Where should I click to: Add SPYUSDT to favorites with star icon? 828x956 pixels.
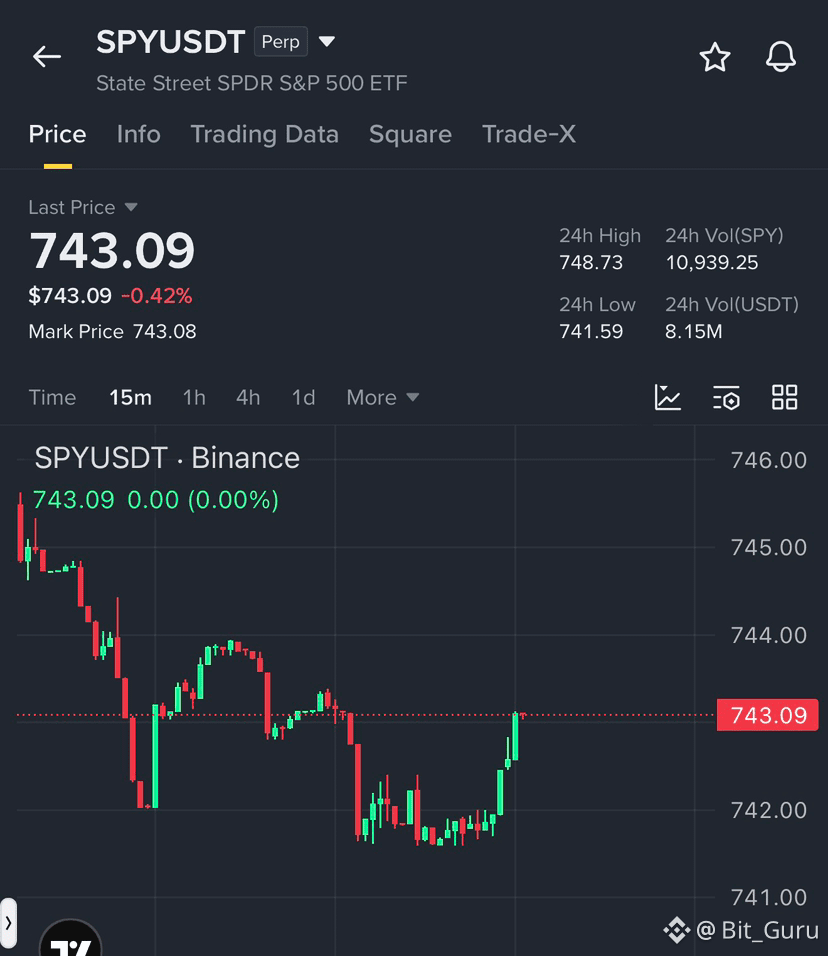(x=715, y=57)
